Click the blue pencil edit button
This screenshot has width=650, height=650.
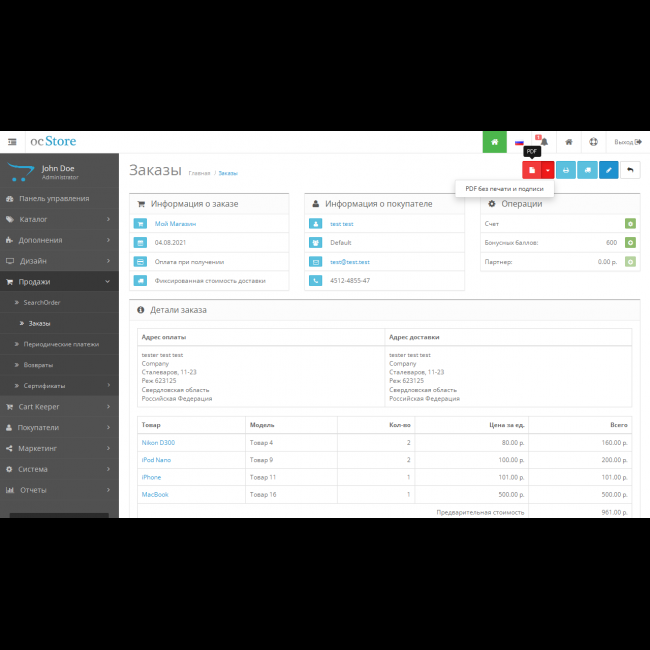click(x=608, y=170)
